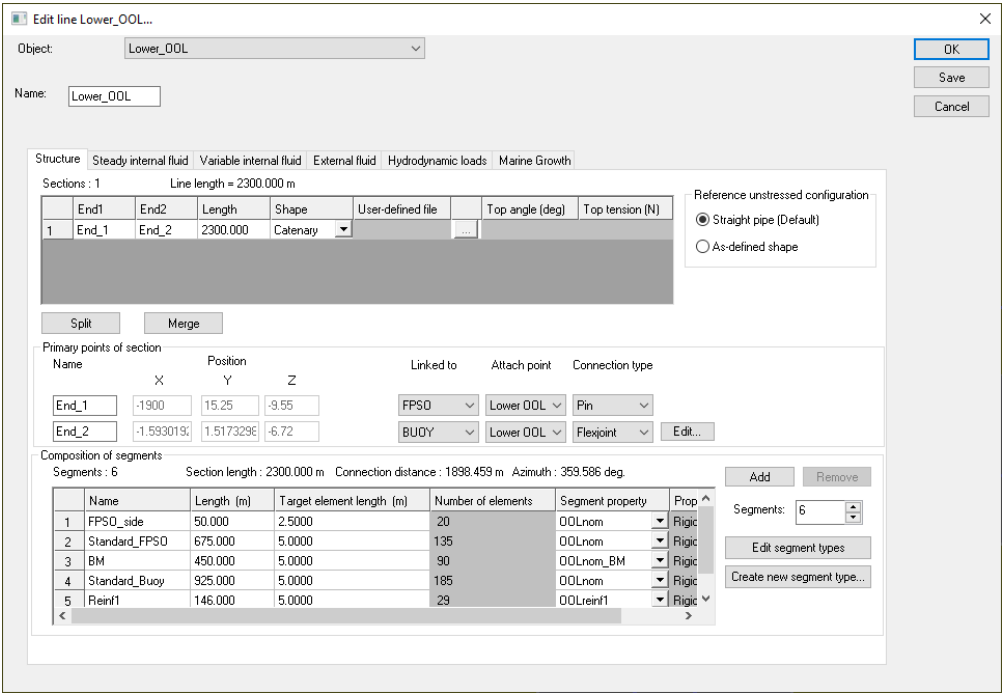
Task: Click the browse ellipsis button for user-defined file
Action: point(465,230)
